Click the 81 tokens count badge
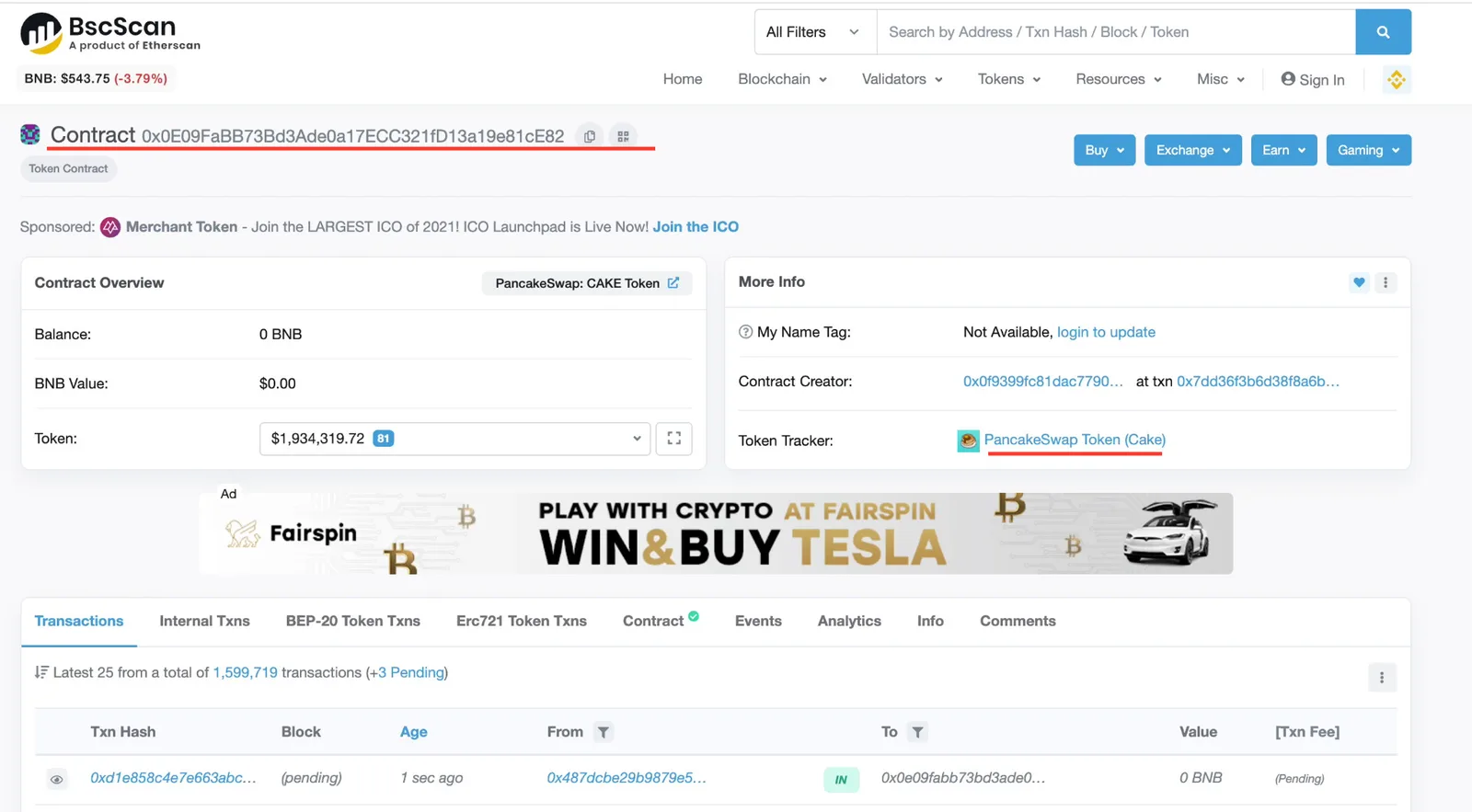1472x812 pixels. [384, 439]
